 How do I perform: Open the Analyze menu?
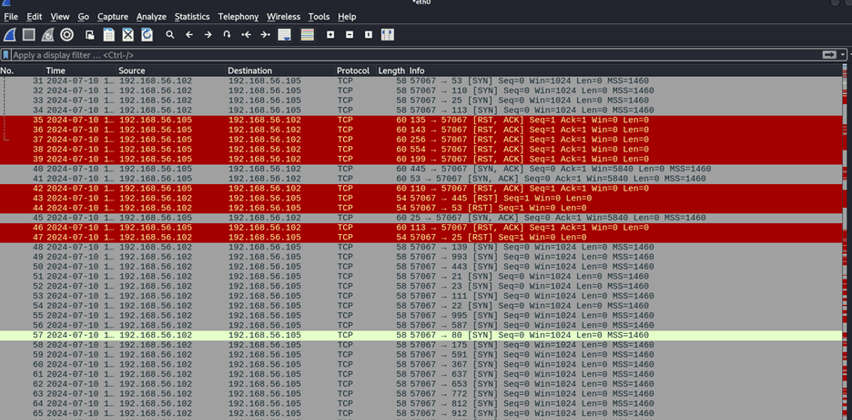point(151,17)
